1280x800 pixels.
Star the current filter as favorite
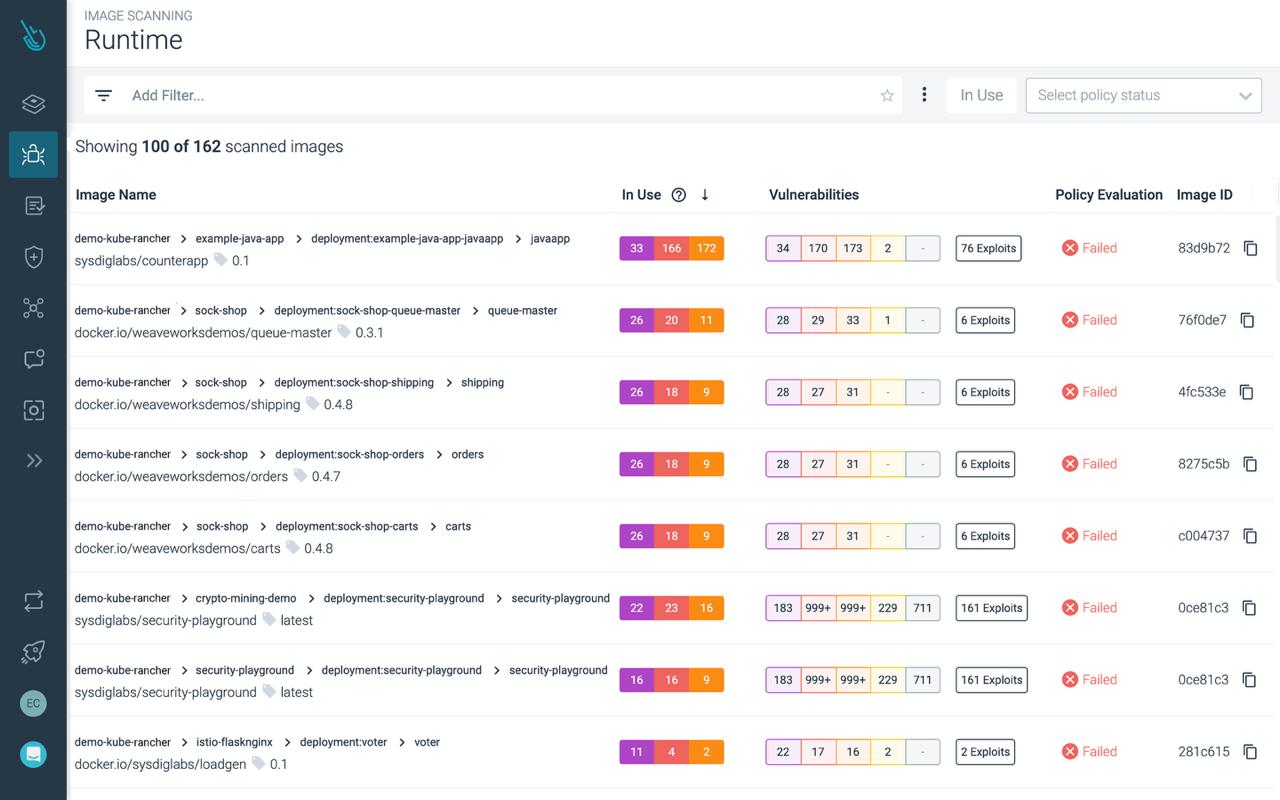[x=887, y=95]
